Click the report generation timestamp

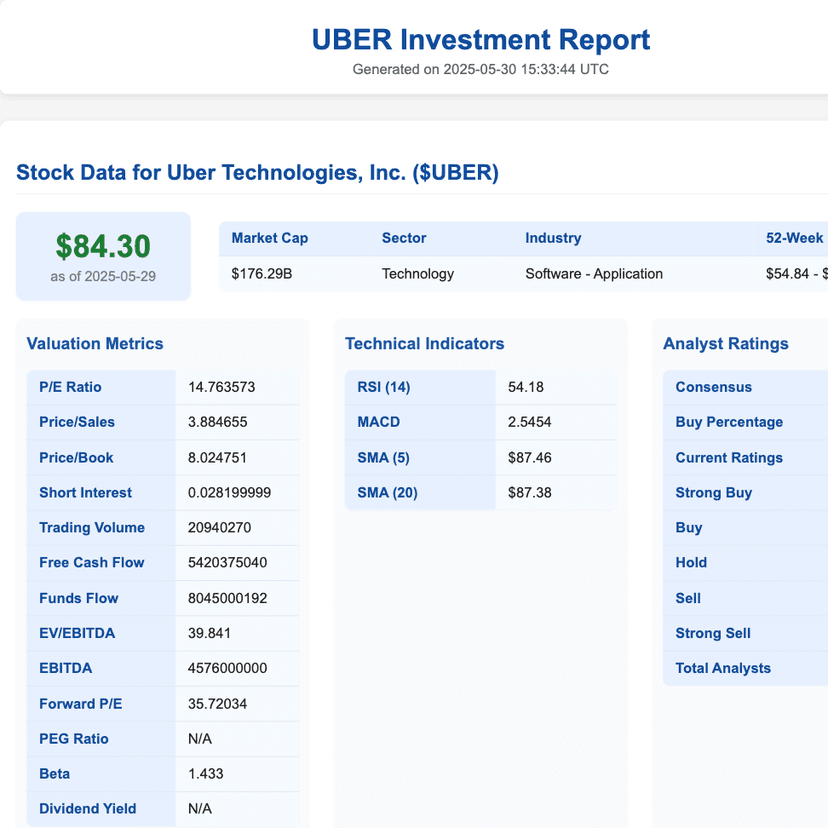pos(481,69)
